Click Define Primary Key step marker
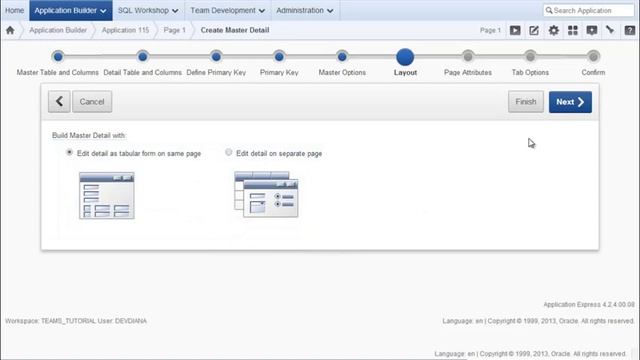 pos(216,57)
